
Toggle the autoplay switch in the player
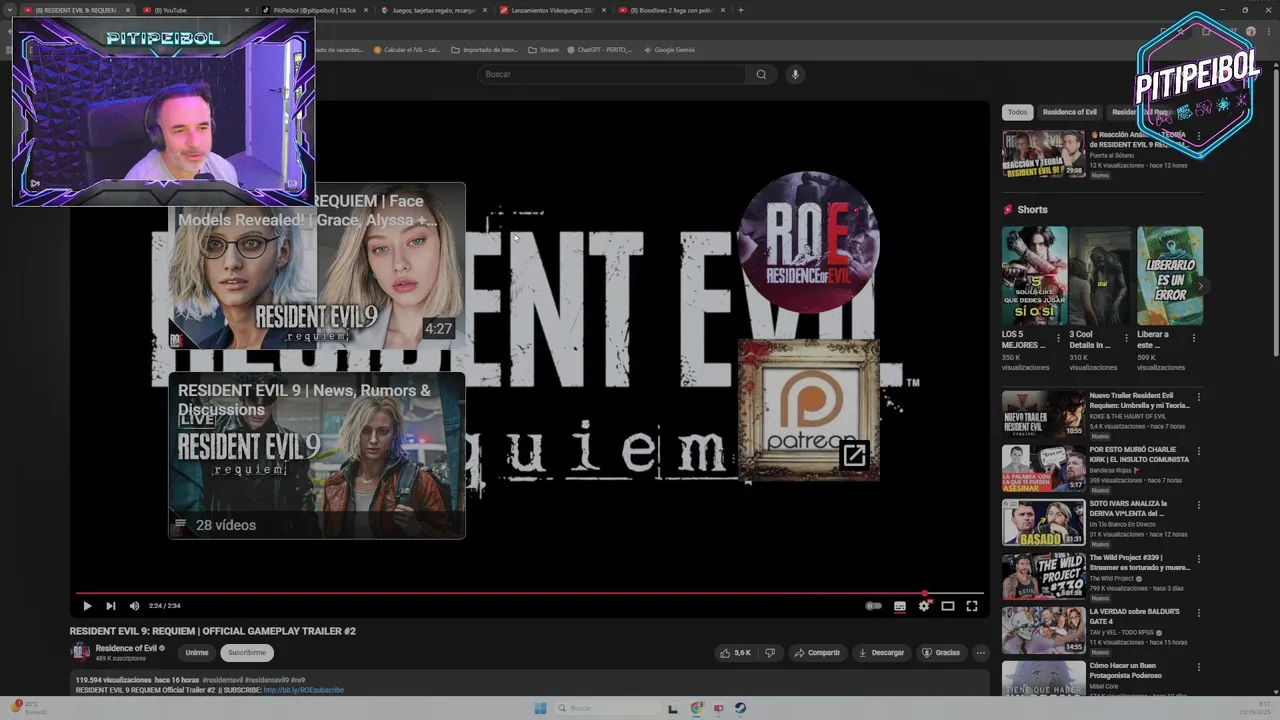coord(874,606)
